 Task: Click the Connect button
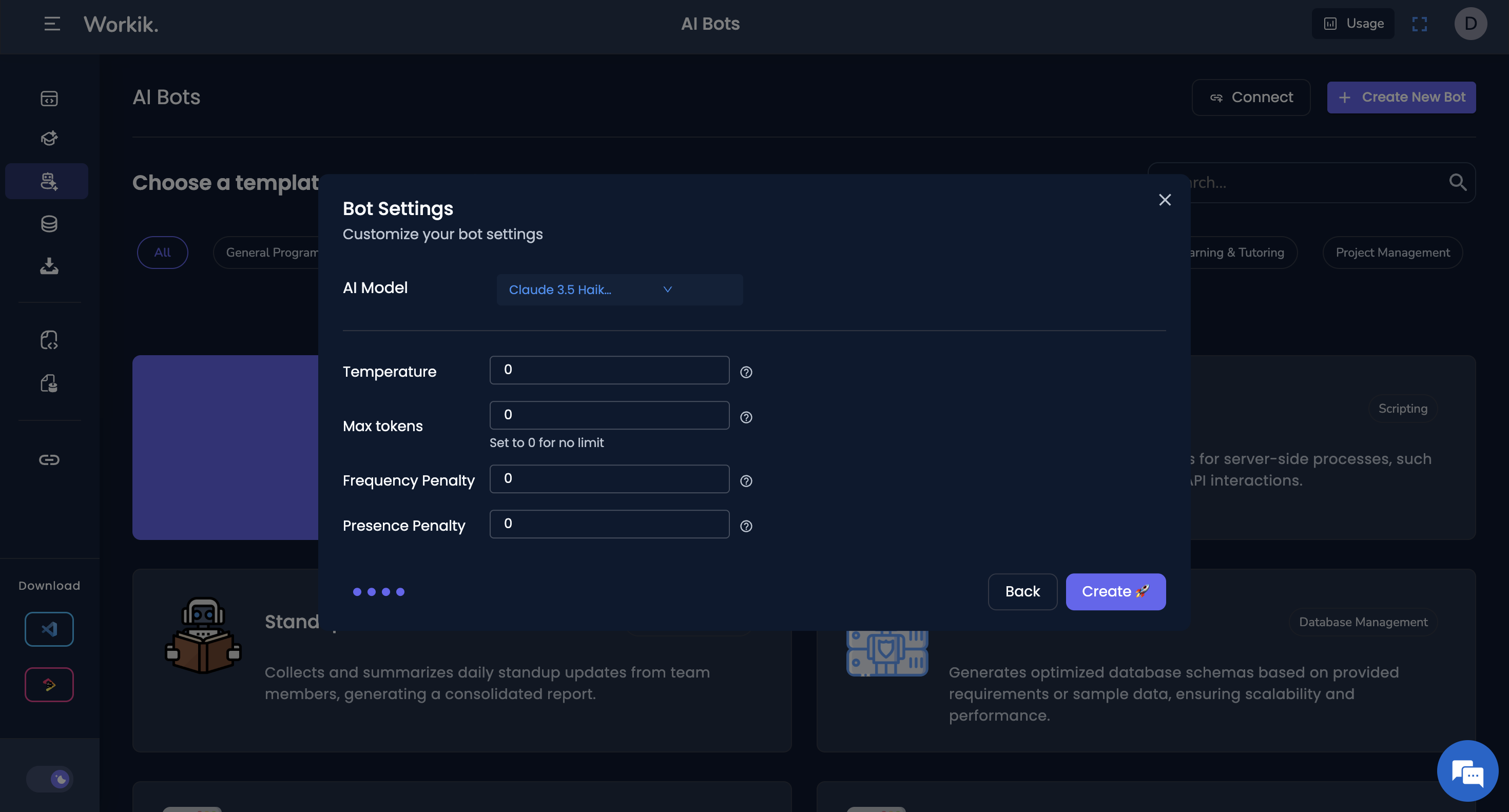(1251, 97)
